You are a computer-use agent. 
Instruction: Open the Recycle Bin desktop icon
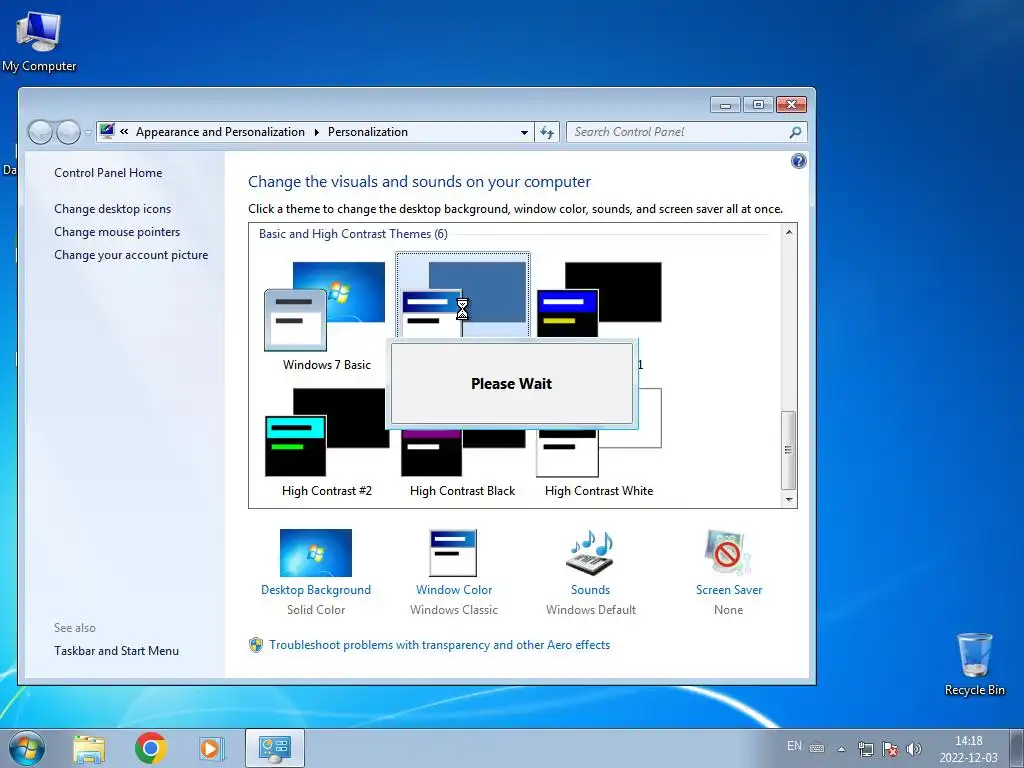[x=974, y=664]
